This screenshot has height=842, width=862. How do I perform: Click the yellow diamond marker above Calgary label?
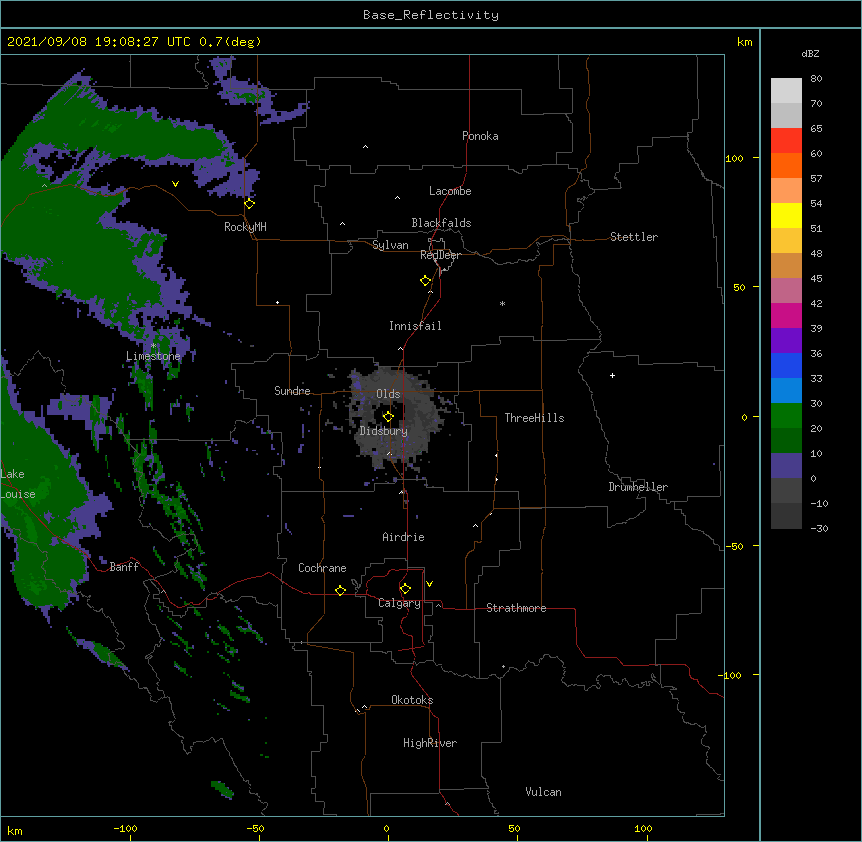click(405, 589)
